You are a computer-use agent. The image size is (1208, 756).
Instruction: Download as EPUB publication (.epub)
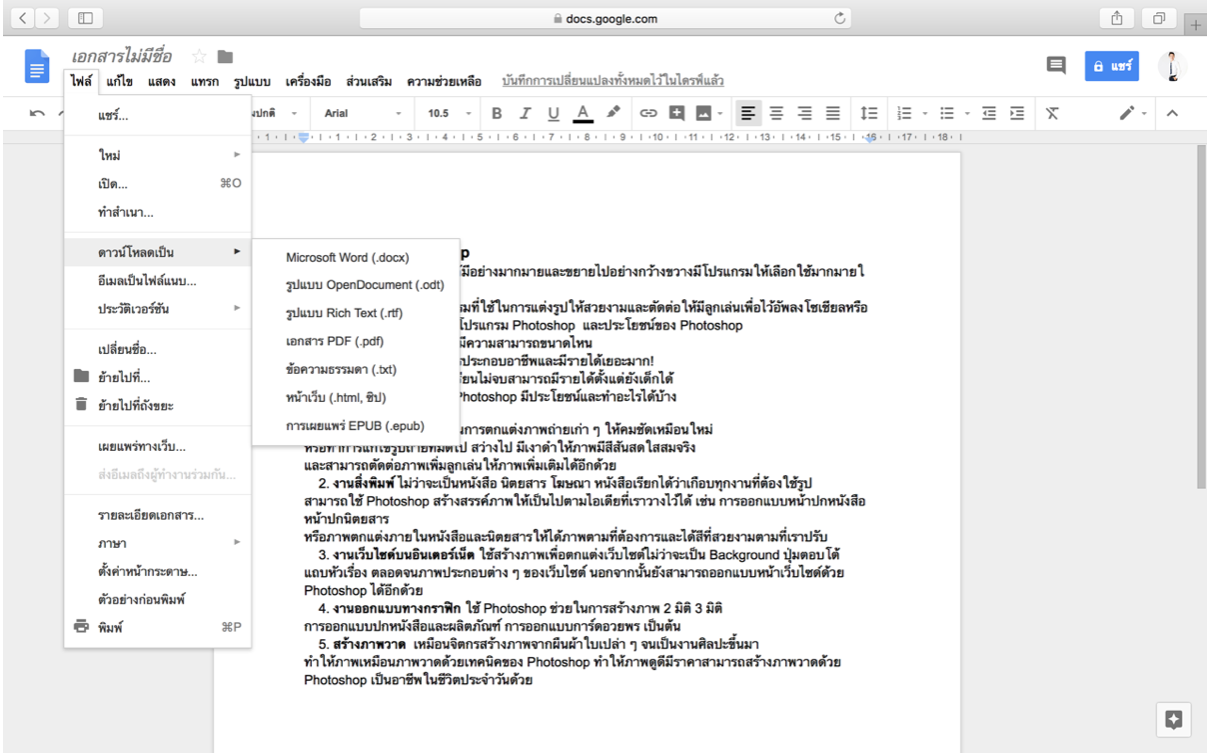tap(356, 425)
